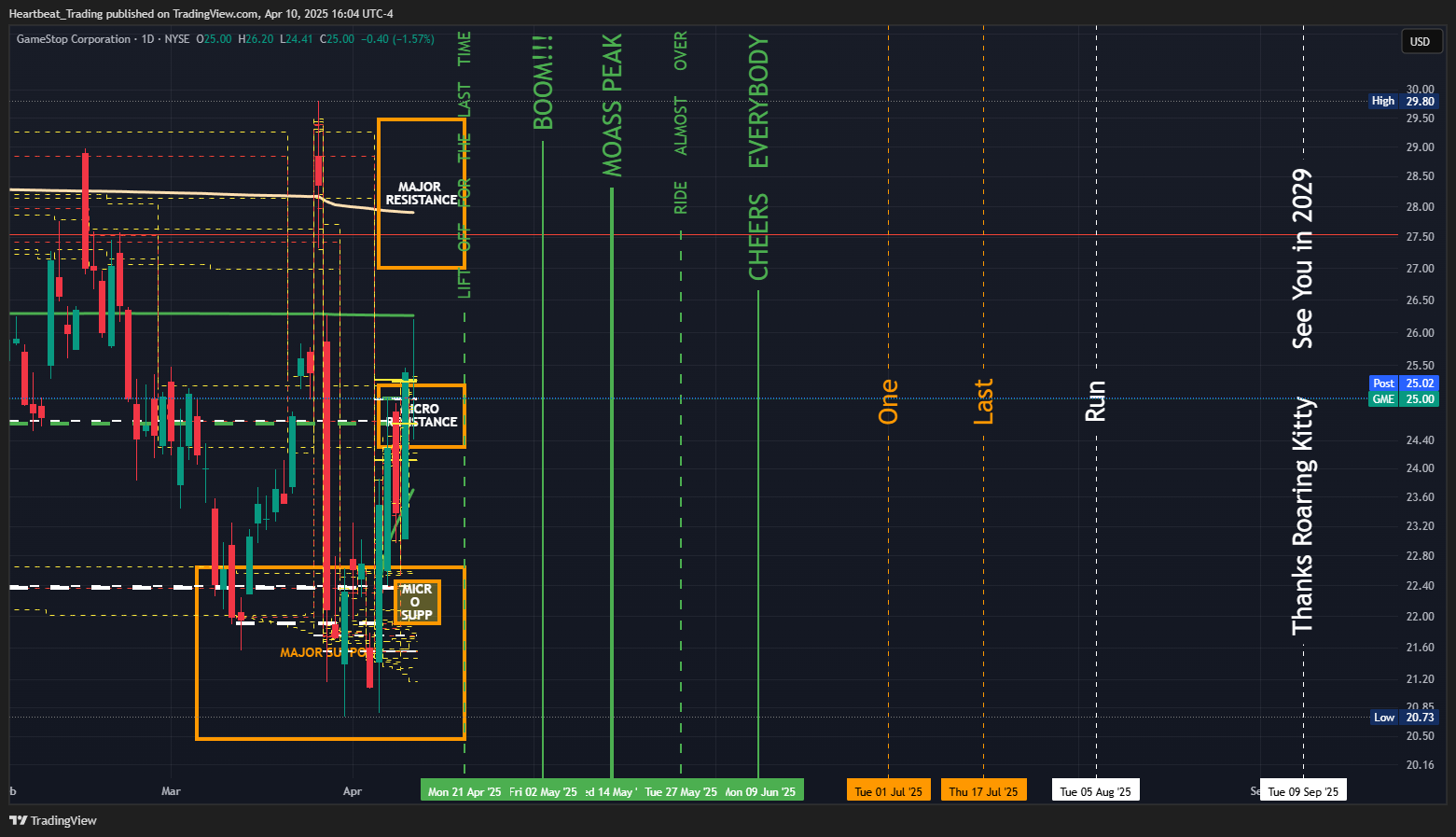Click the Low 20.73 price label
This screenshot has height=837, width=1456.
coord(1404,717)
